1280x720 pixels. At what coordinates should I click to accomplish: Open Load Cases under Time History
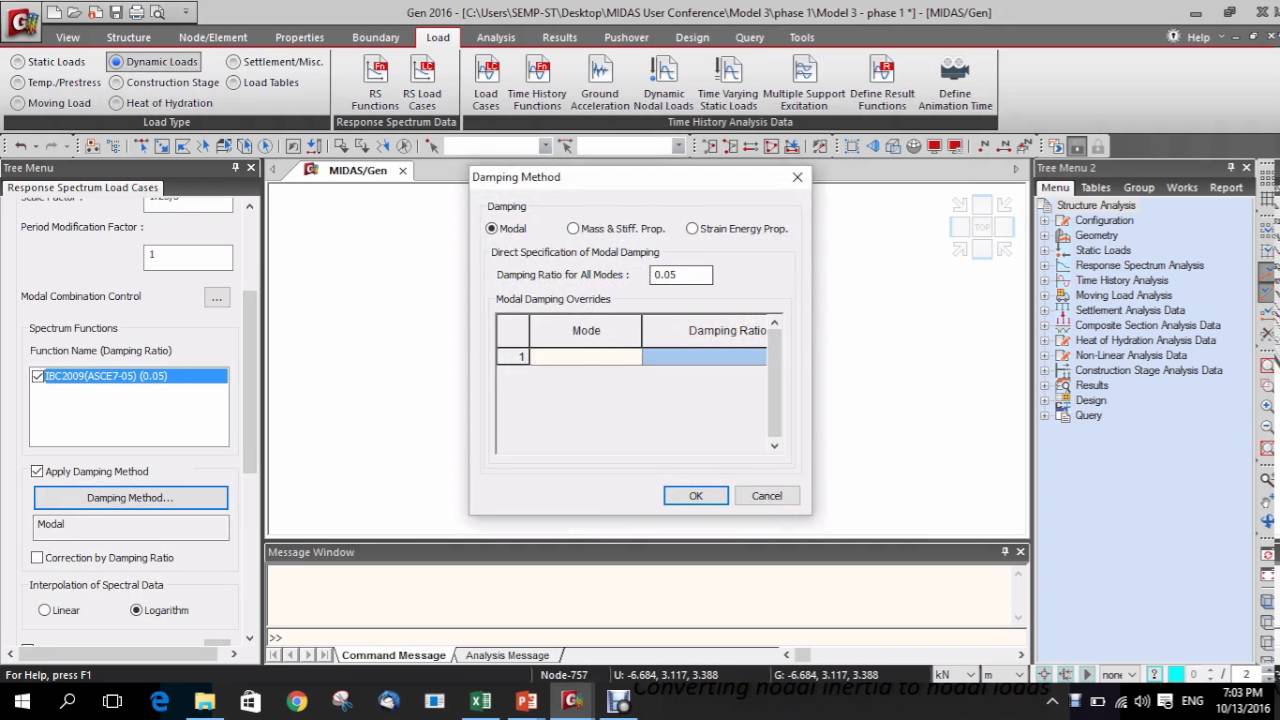(x=486, y=83)
